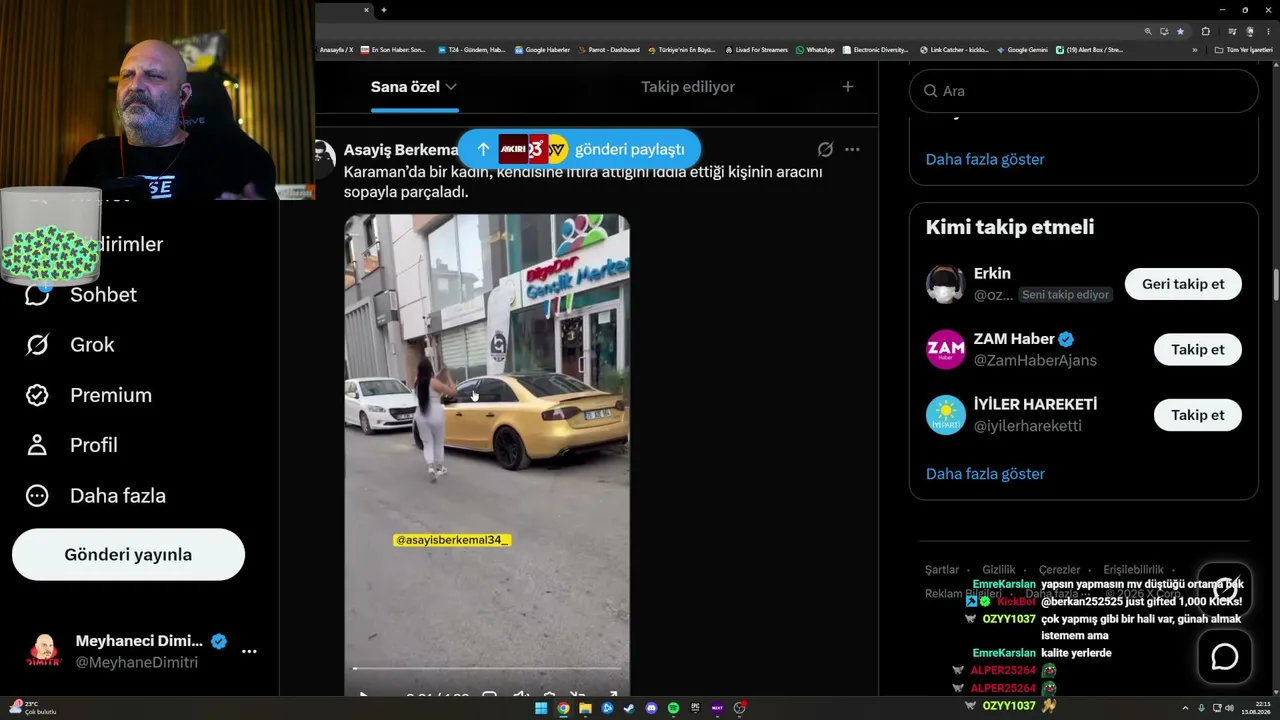Open account menu dots beside Meyhaneci Dimitri
This screenshot has height=720, width=1280.
pos(249,651)
